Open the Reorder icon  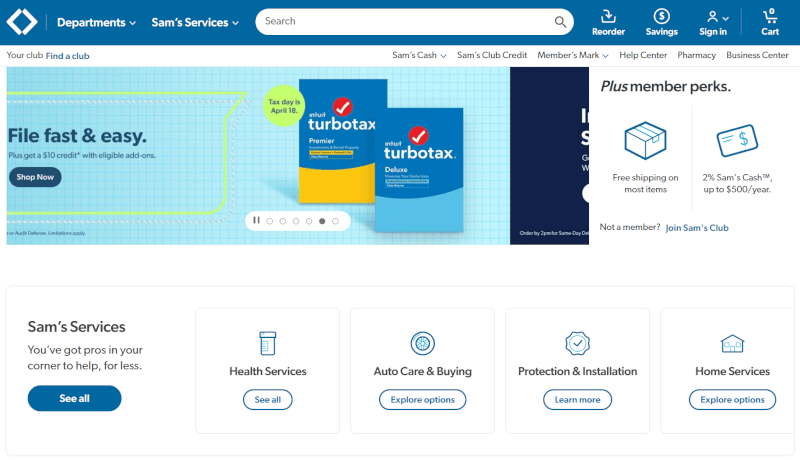pyautogui.click(x=608, y=16)
